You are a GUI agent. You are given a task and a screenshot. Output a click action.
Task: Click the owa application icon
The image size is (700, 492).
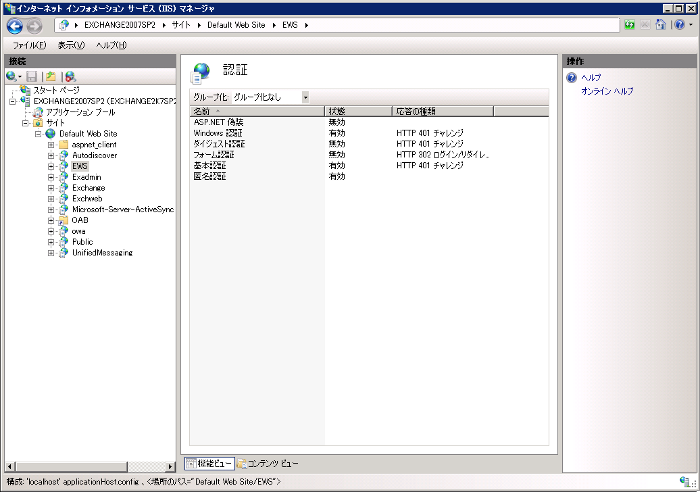(x=63, y=231)
